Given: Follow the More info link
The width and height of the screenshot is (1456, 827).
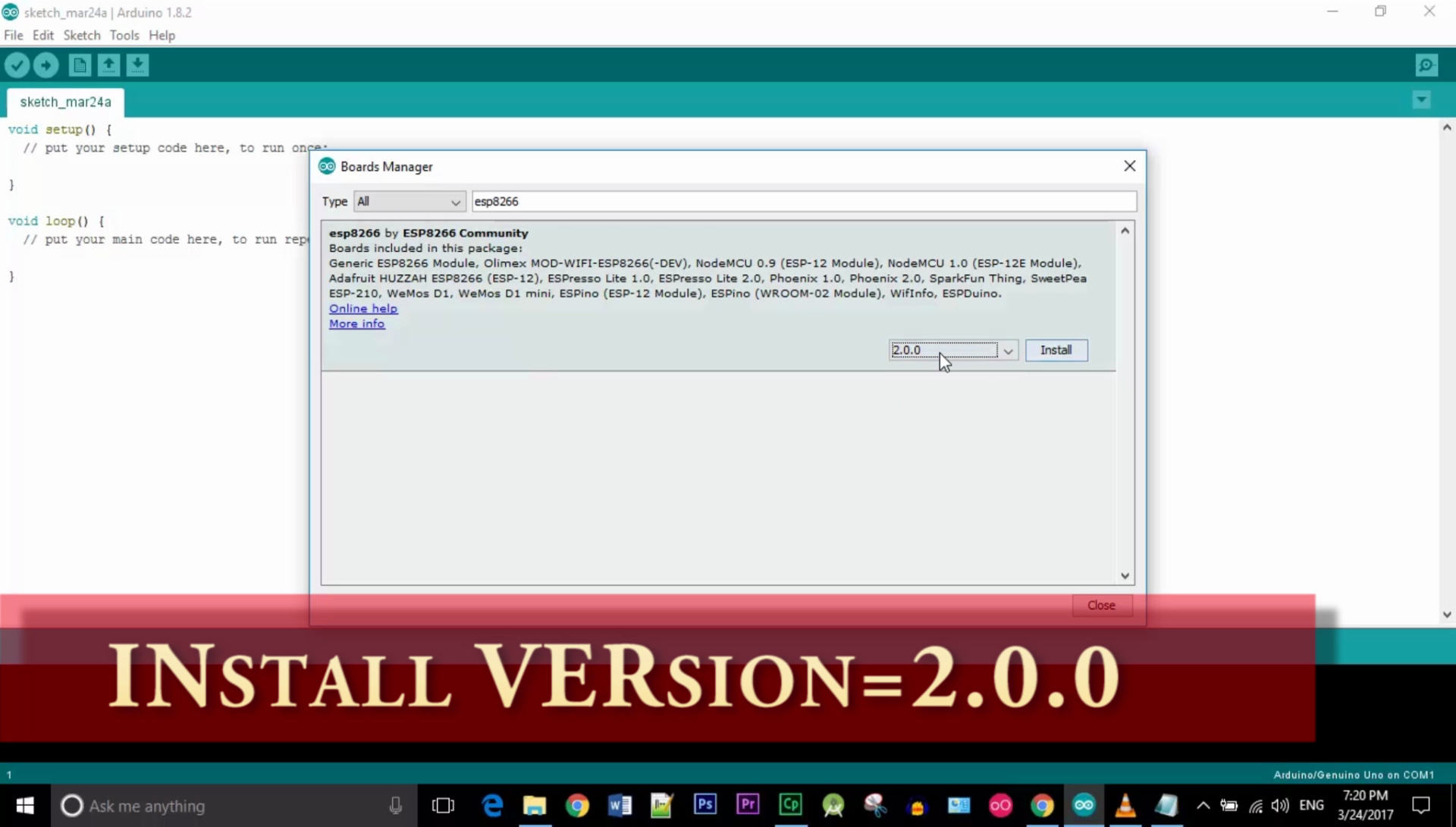Looking at the screenshot, I should click(x=356, y=324).
